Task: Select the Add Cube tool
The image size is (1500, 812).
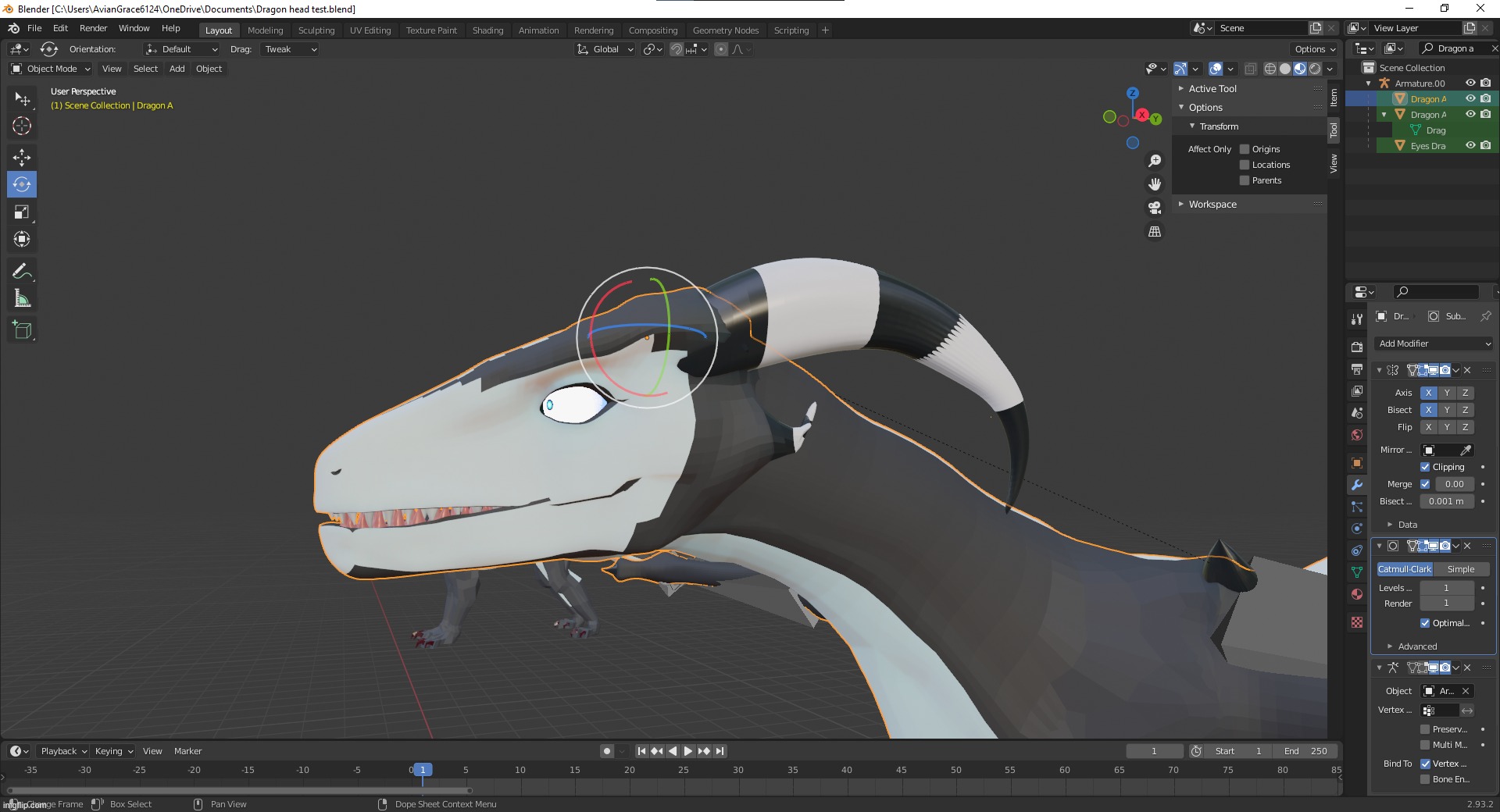Action: (22, 329)
